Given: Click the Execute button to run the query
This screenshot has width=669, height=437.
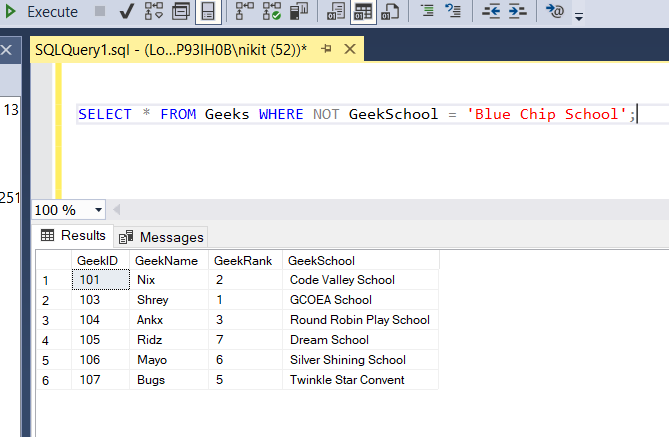Looking at the screenshot, I should [41, 12].
